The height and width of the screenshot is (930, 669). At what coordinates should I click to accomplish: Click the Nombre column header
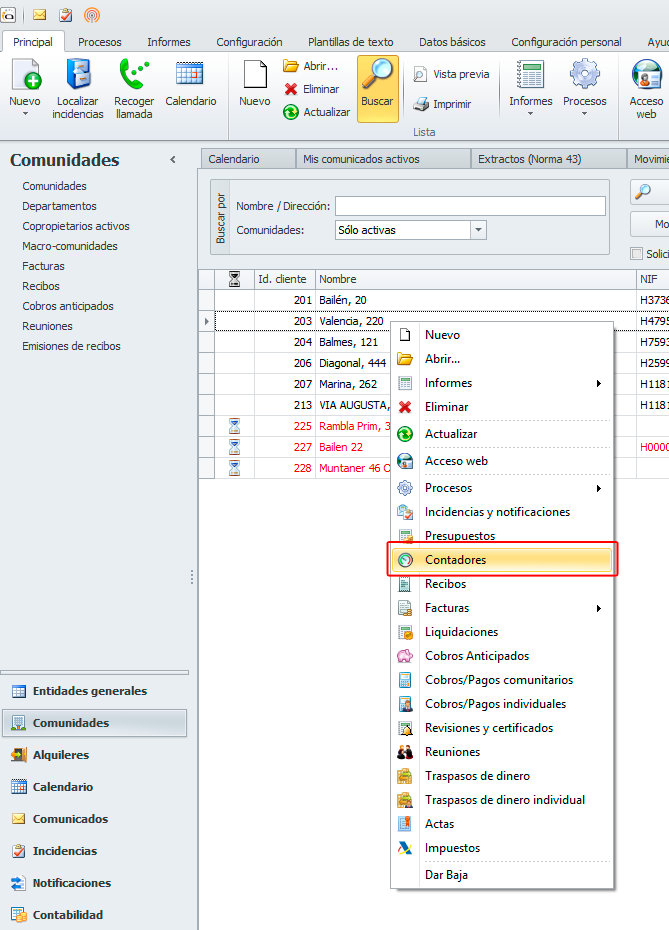pos(476,279)
